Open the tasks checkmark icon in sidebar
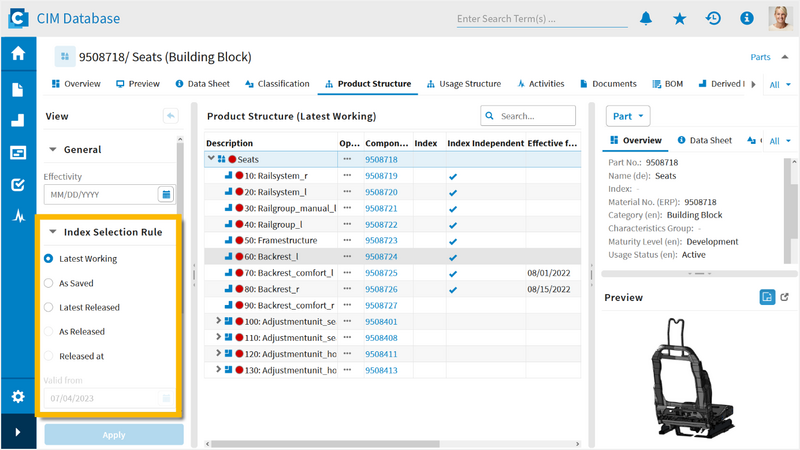This screenshot has width=800, height=450. 18,184
